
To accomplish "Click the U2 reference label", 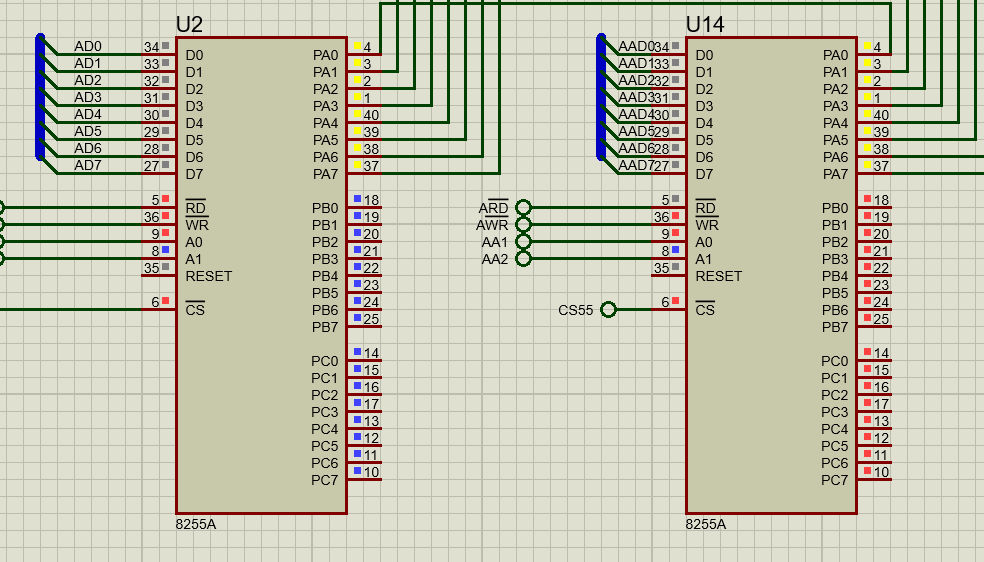I will tap(189, 24).
